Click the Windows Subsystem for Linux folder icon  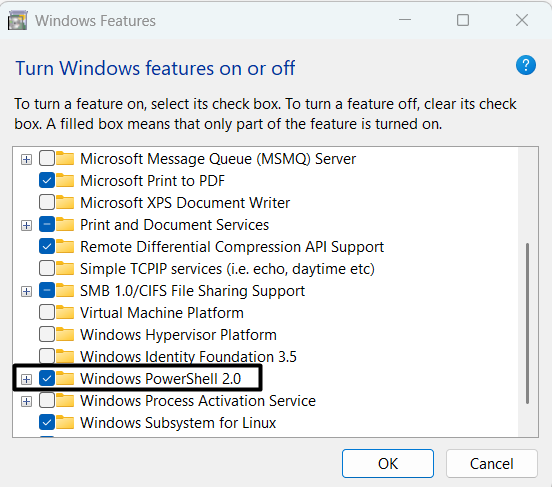click(65, 423)
